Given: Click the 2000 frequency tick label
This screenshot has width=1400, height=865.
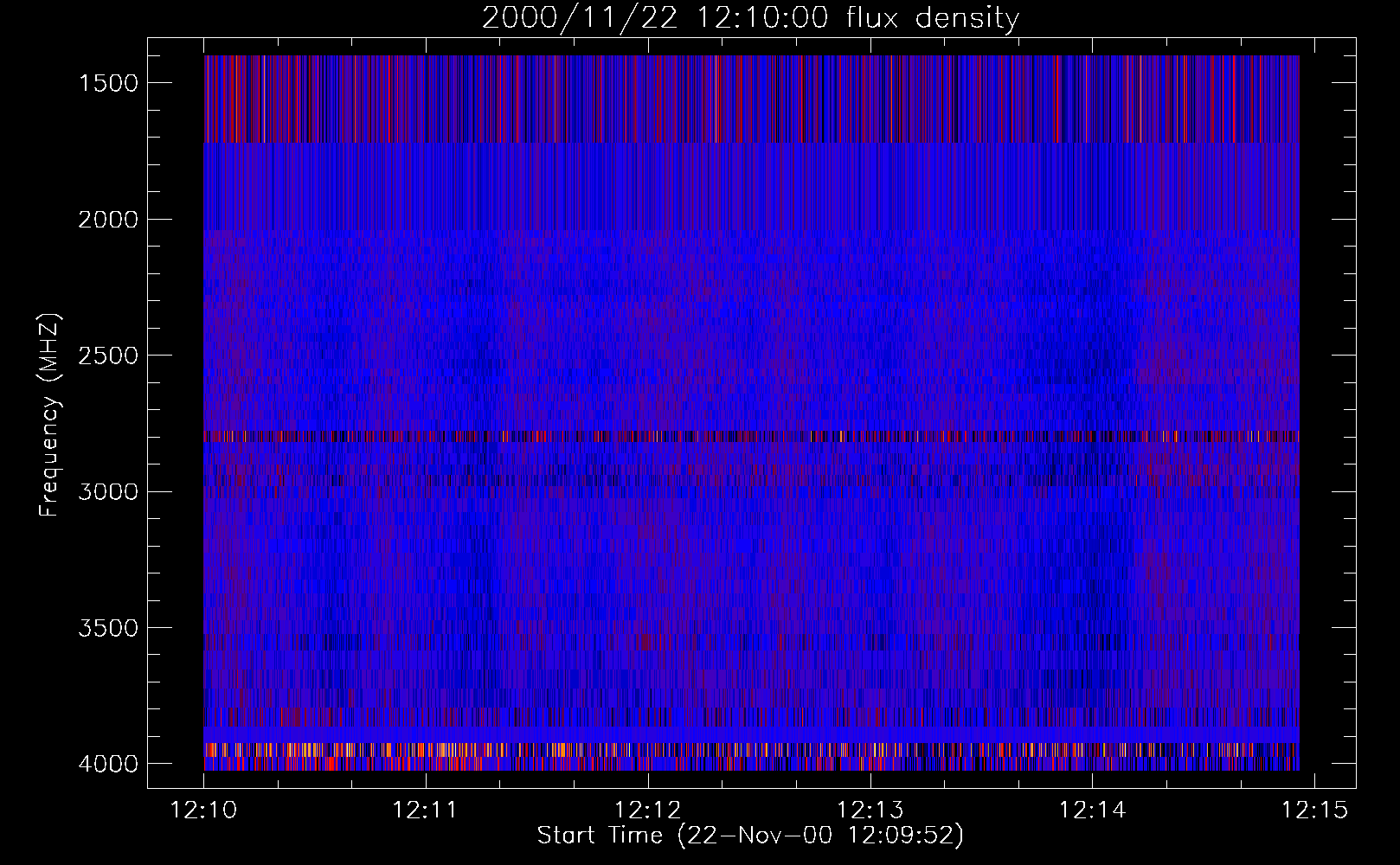Looking at the screenshot, I should tap(108, 220).
